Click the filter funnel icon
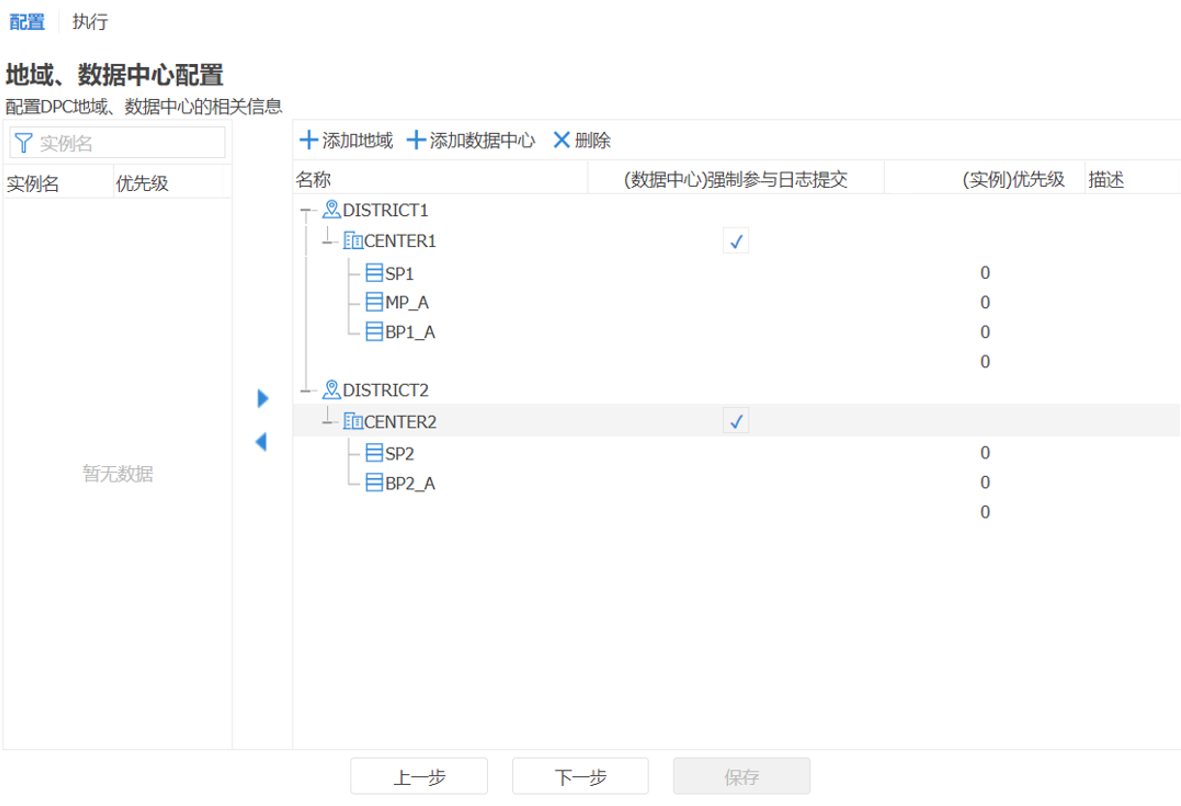 pos(24,143)
